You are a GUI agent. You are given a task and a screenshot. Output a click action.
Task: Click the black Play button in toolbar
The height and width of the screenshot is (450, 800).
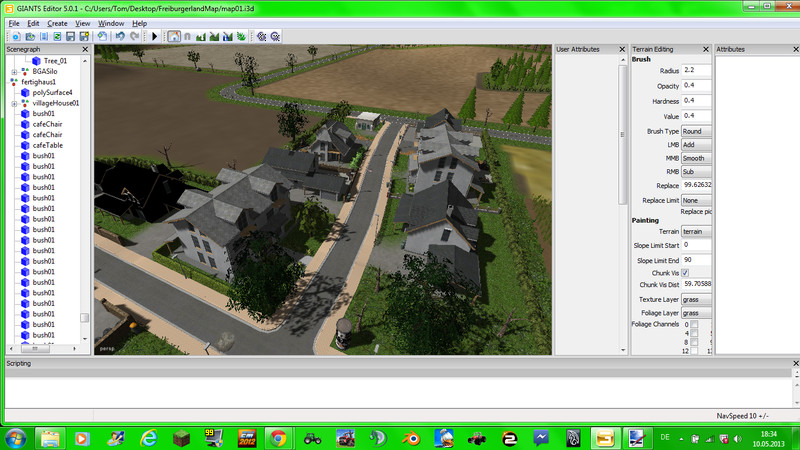coord(155,36)
